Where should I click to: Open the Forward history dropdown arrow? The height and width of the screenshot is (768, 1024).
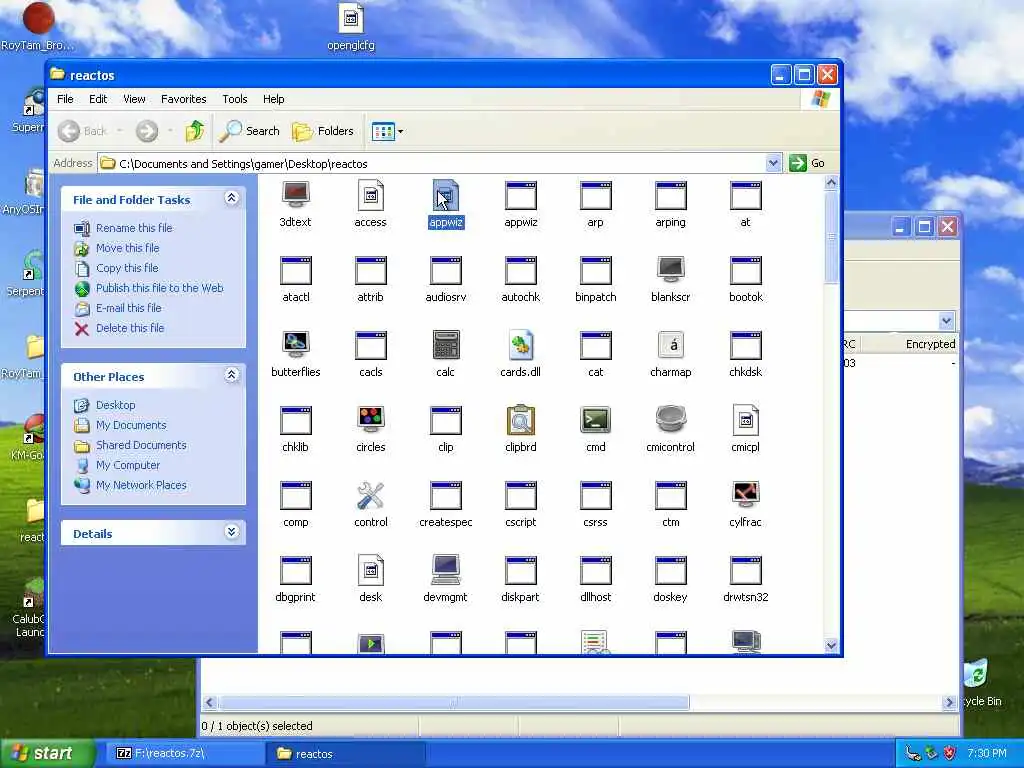pos(170,131)
